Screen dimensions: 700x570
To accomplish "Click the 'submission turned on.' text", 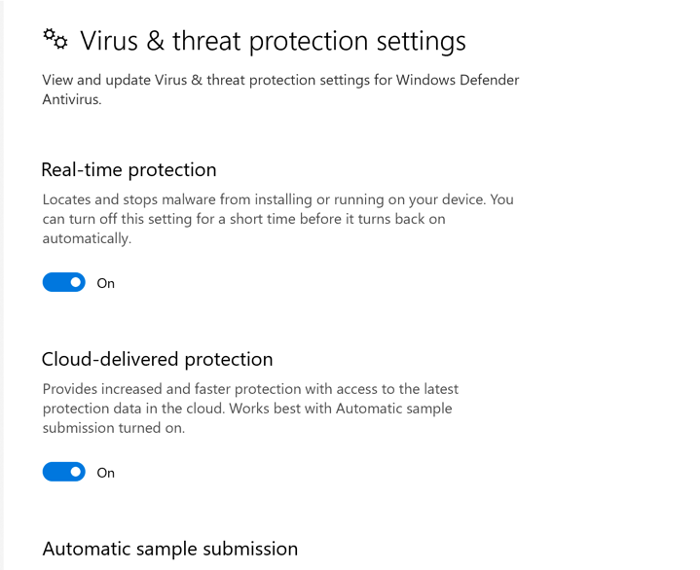I will [114, 429].
